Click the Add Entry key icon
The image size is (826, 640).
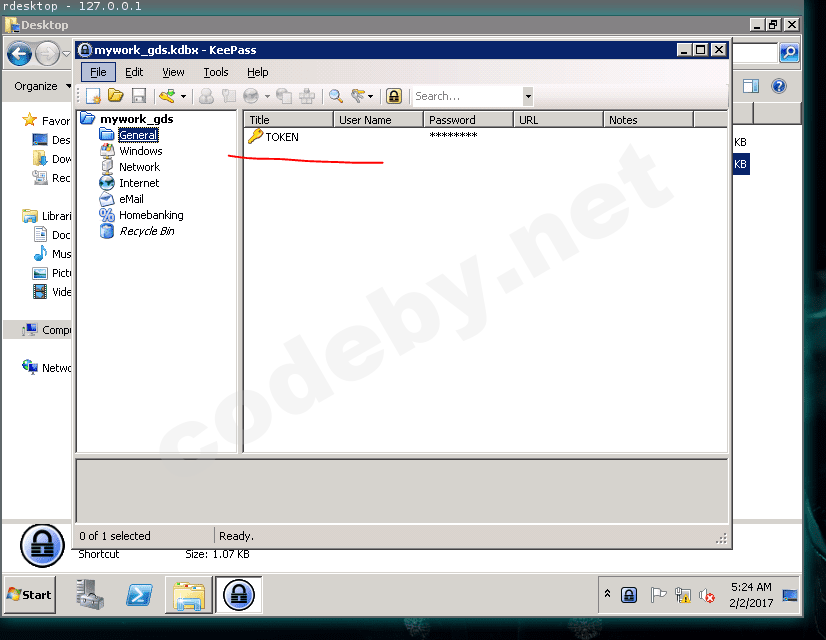(168, 96)
